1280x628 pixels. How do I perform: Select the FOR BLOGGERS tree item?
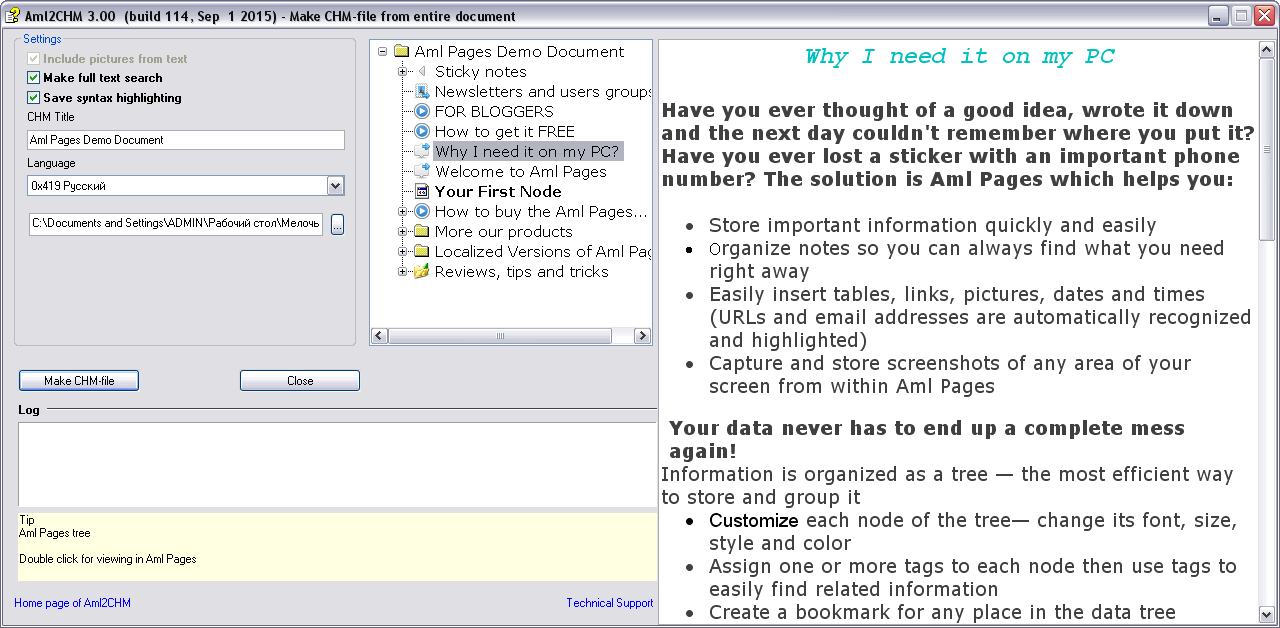(494, 112)
